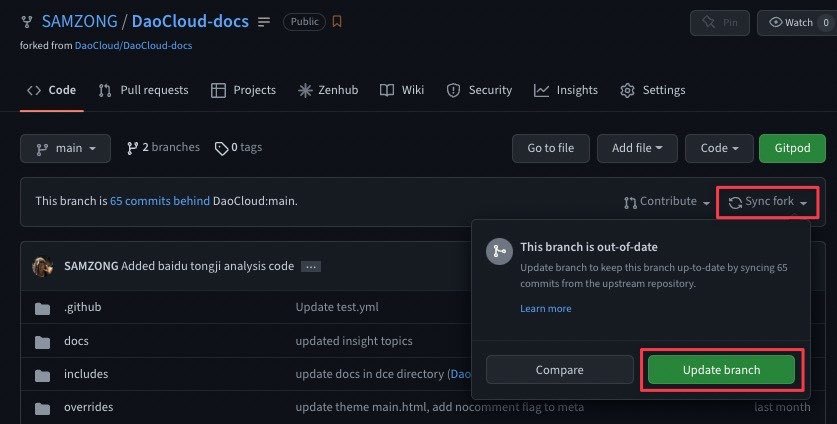Click the branches icon beside 2 branches
This screenshot has width=837, height=424.
click(x=132, y=148)
